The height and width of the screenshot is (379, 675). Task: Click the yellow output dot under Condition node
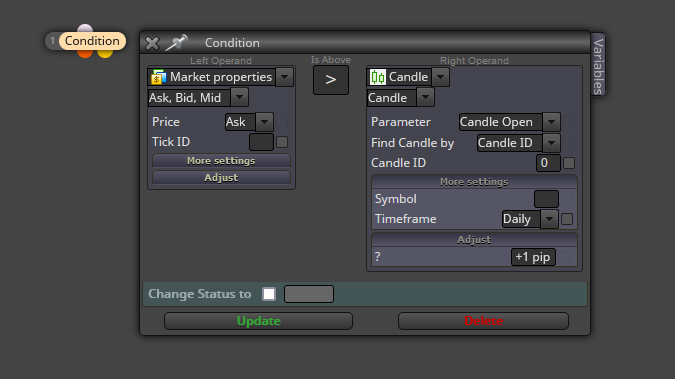pyautogui.click(x=105, y=53)
